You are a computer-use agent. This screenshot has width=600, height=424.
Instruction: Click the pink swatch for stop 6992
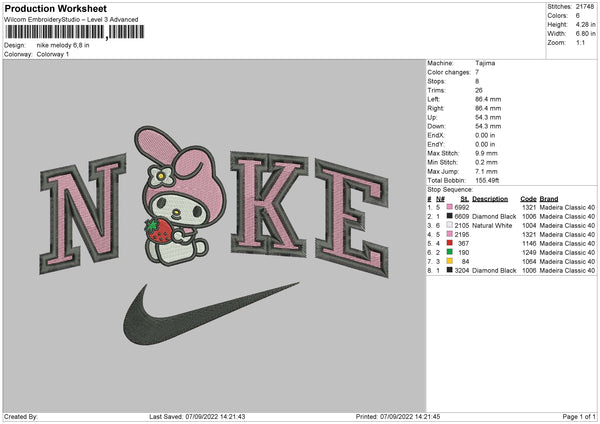pos(450,207)
